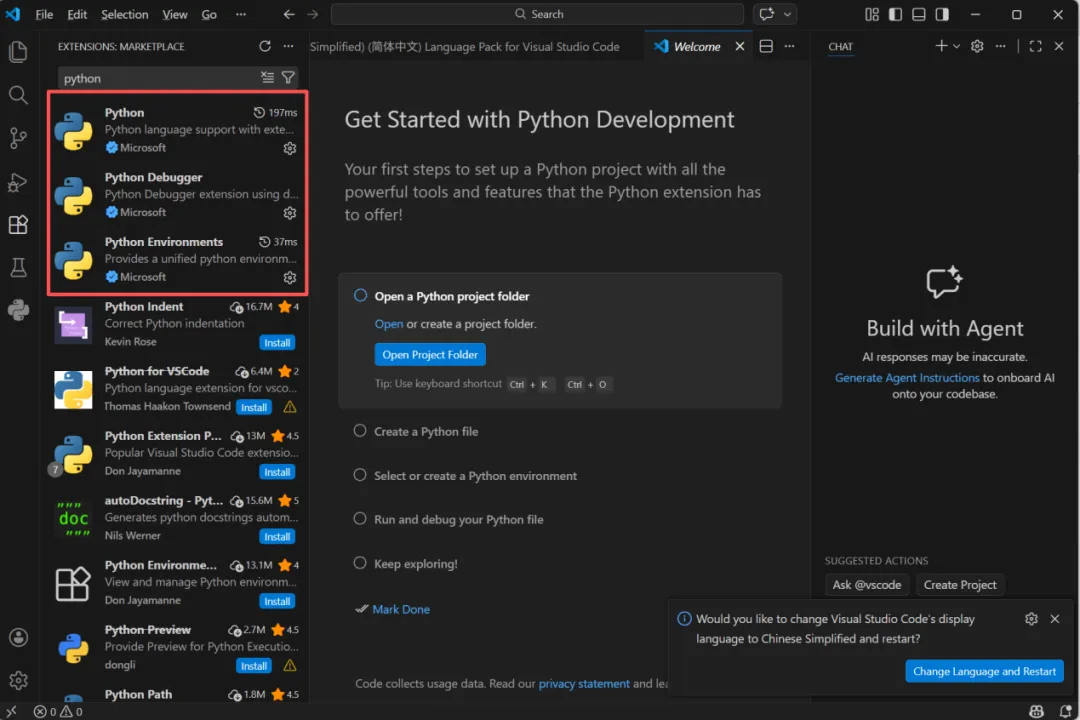This screenshot has width=1080, height=720.
Task: Open manage gear for Python Debugger extension
Action: pyautogui.click(x=290, y=213)
